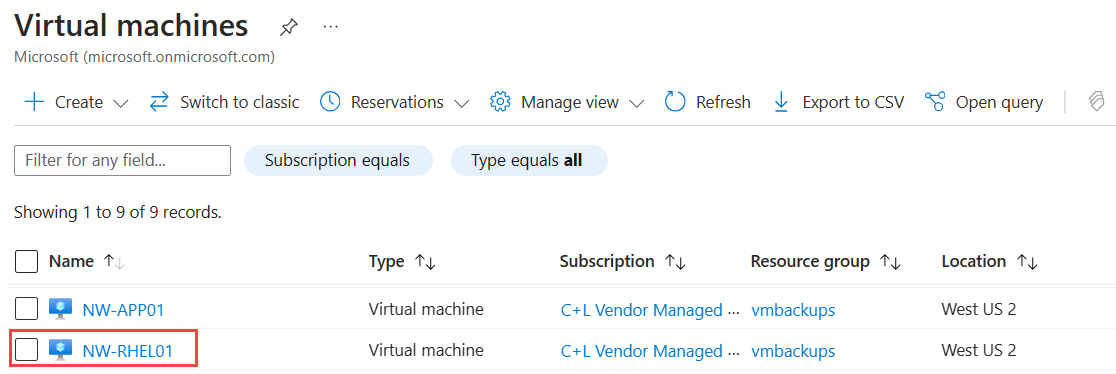Click the NW-RHEL01 virtual machine icon

pyautogui.click(x=60, y=350)
